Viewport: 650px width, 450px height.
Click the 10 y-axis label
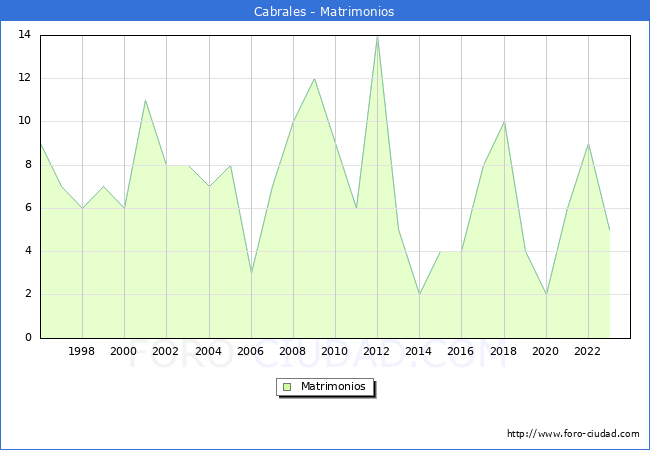24,121
